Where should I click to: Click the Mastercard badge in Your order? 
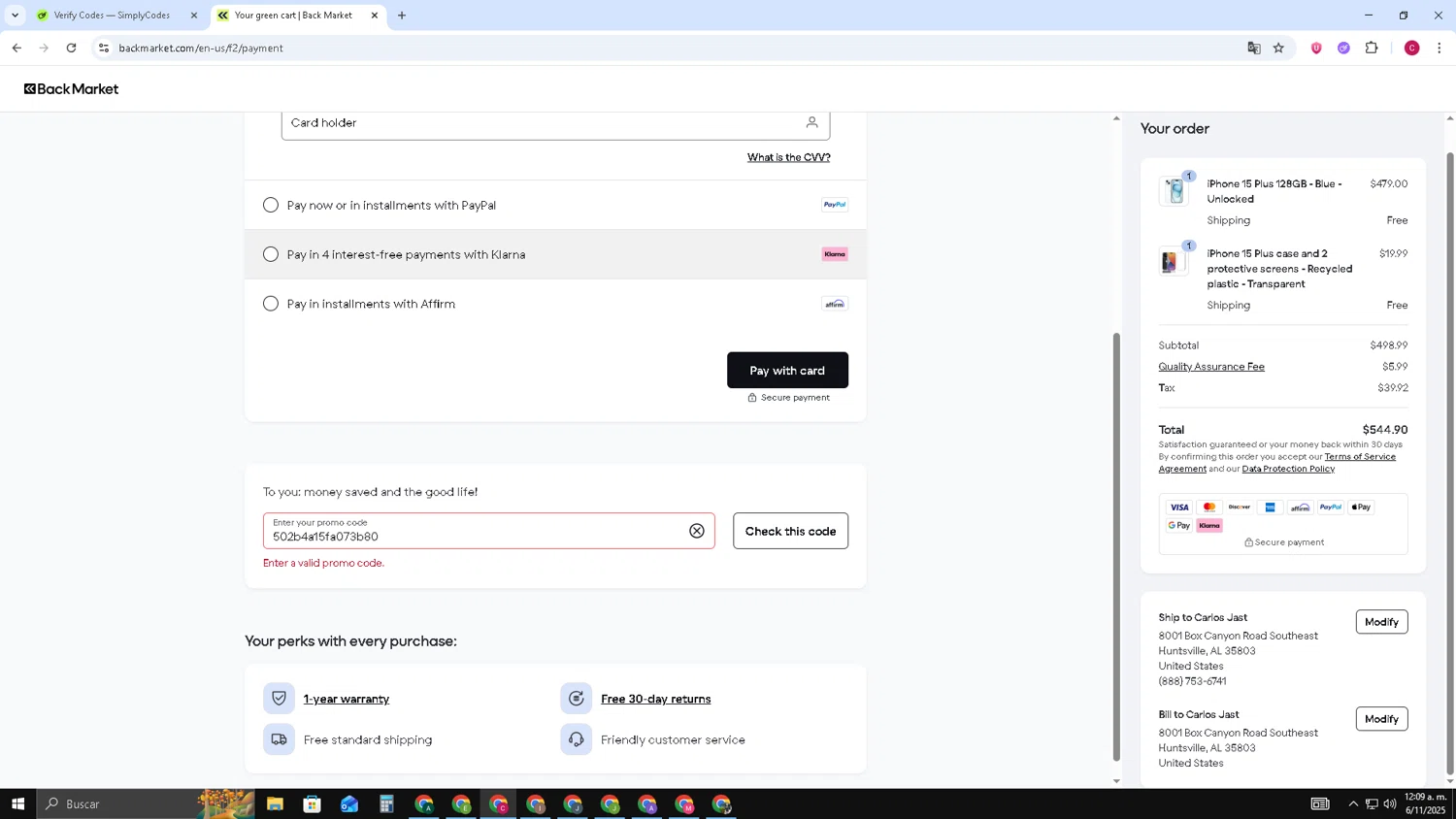1209,508
